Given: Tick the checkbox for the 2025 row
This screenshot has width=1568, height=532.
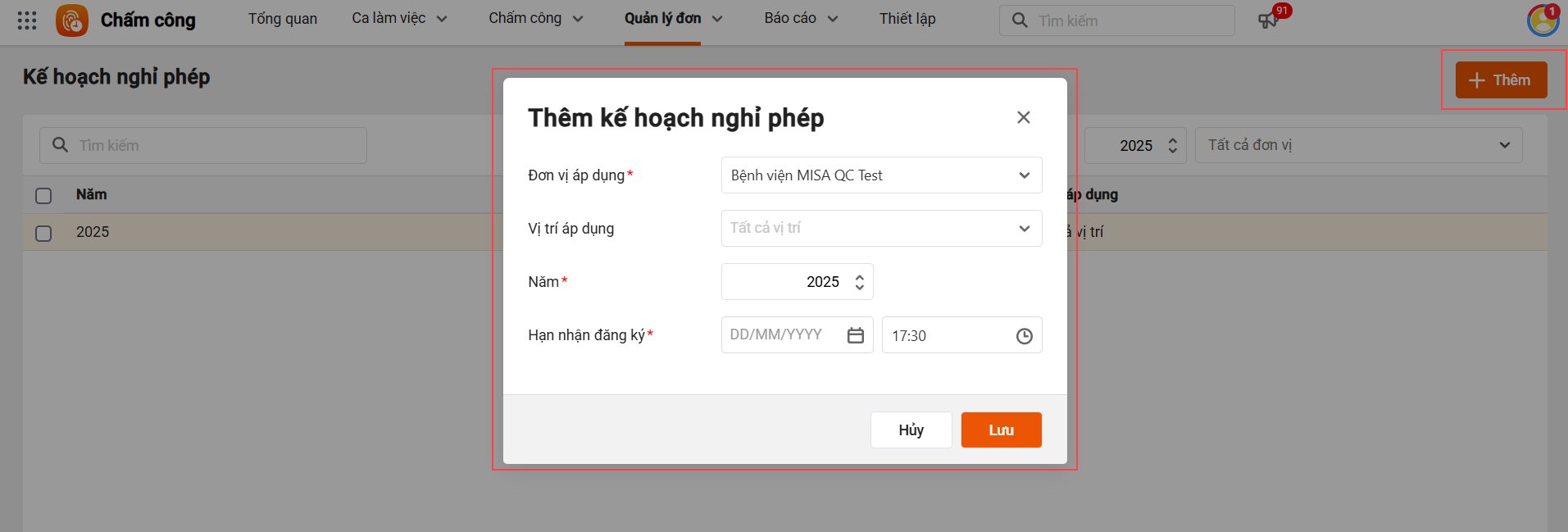Looking at the screenshot, I should 43,233.
